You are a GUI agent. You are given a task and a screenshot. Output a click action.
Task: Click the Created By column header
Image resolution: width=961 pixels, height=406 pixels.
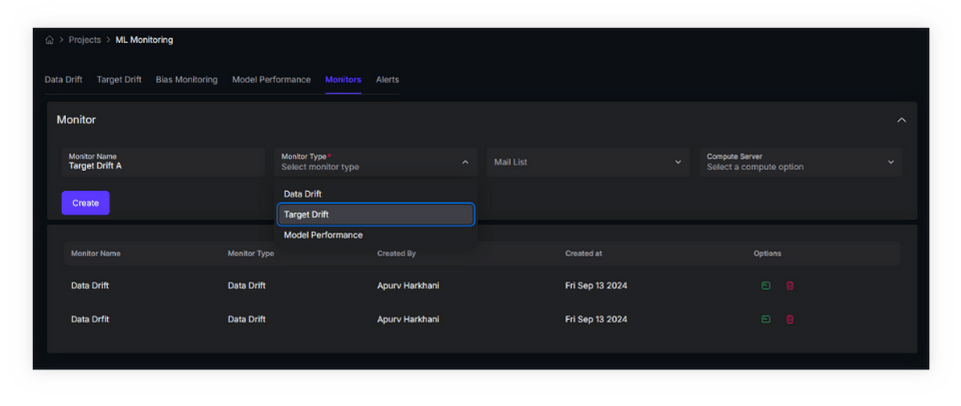396,253
